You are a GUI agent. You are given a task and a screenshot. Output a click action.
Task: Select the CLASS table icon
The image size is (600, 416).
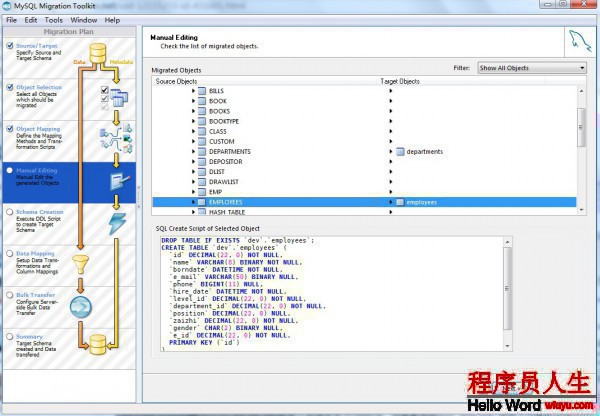202,131
